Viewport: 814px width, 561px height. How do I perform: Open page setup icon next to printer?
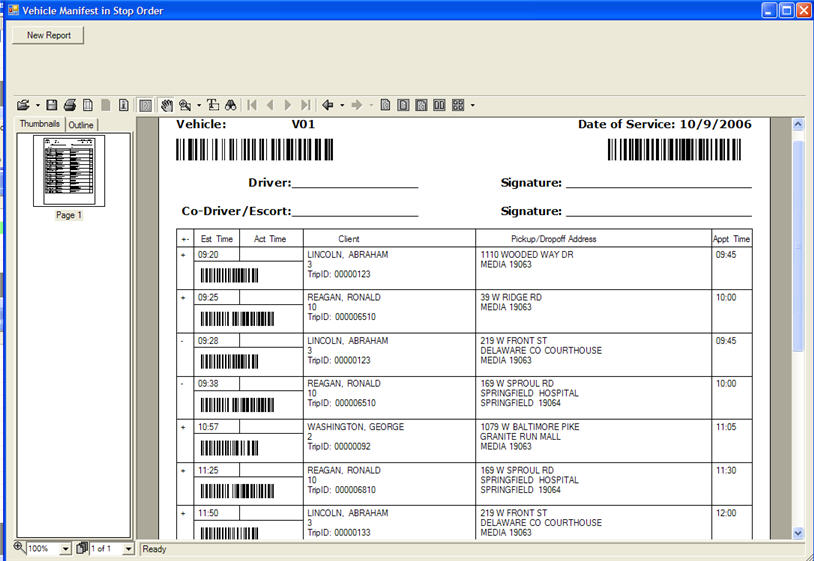coord(88,105)
